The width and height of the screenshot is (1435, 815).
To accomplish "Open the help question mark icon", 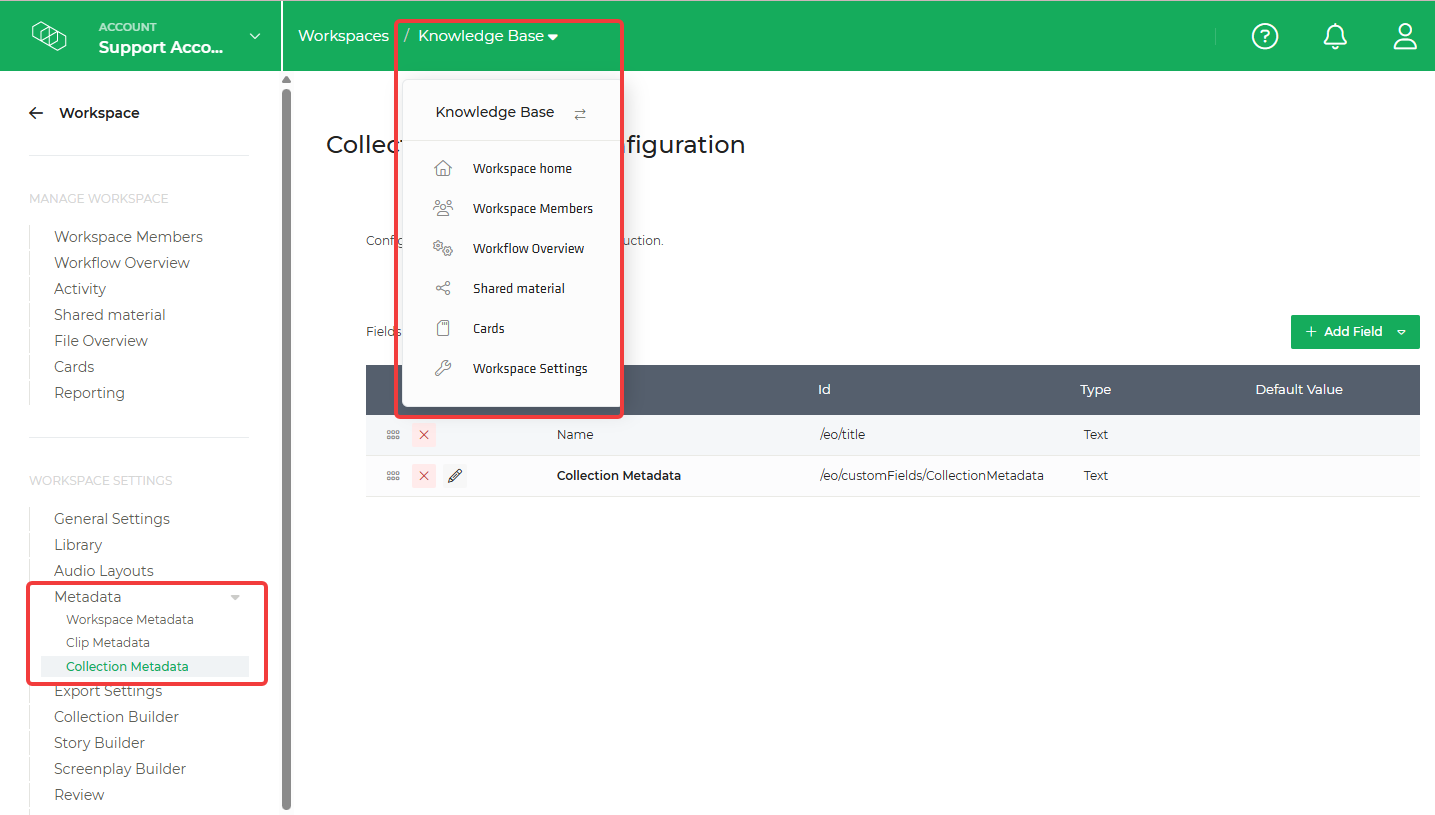I will (x=1265, y=36).
